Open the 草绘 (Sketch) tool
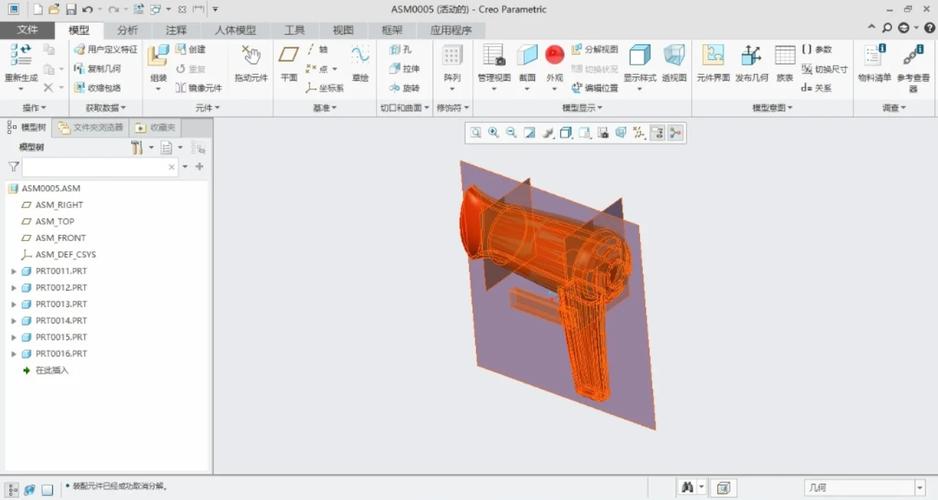This screenshot has width=938, height=500. coord(359,63)
